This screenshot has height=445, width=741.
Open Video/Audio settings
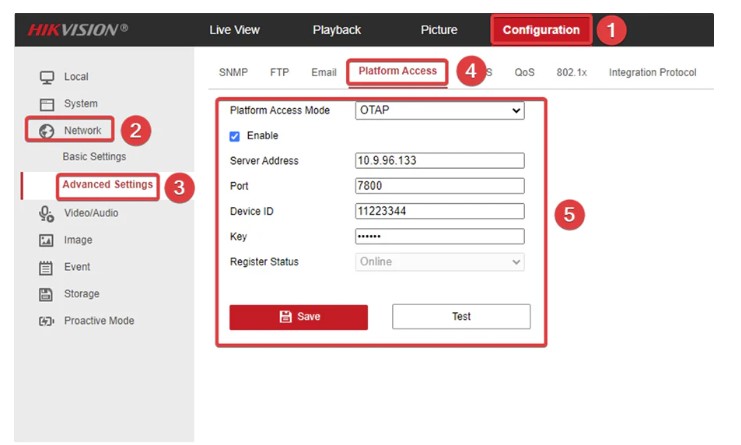pyautogui.click(x=91, y=213)
